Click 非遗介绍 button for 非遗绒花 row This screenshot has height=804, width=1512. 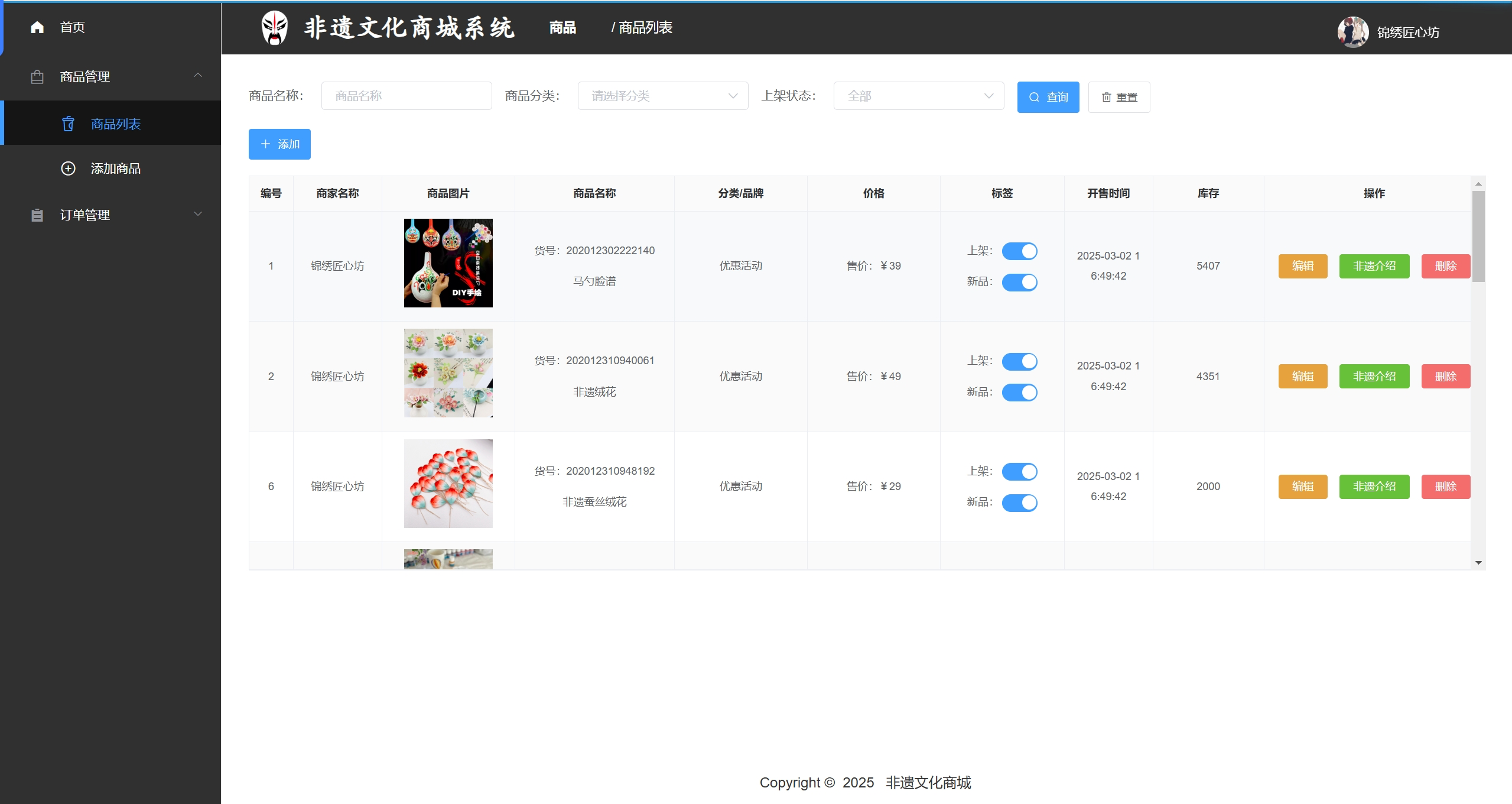(x=1374, y=377)
